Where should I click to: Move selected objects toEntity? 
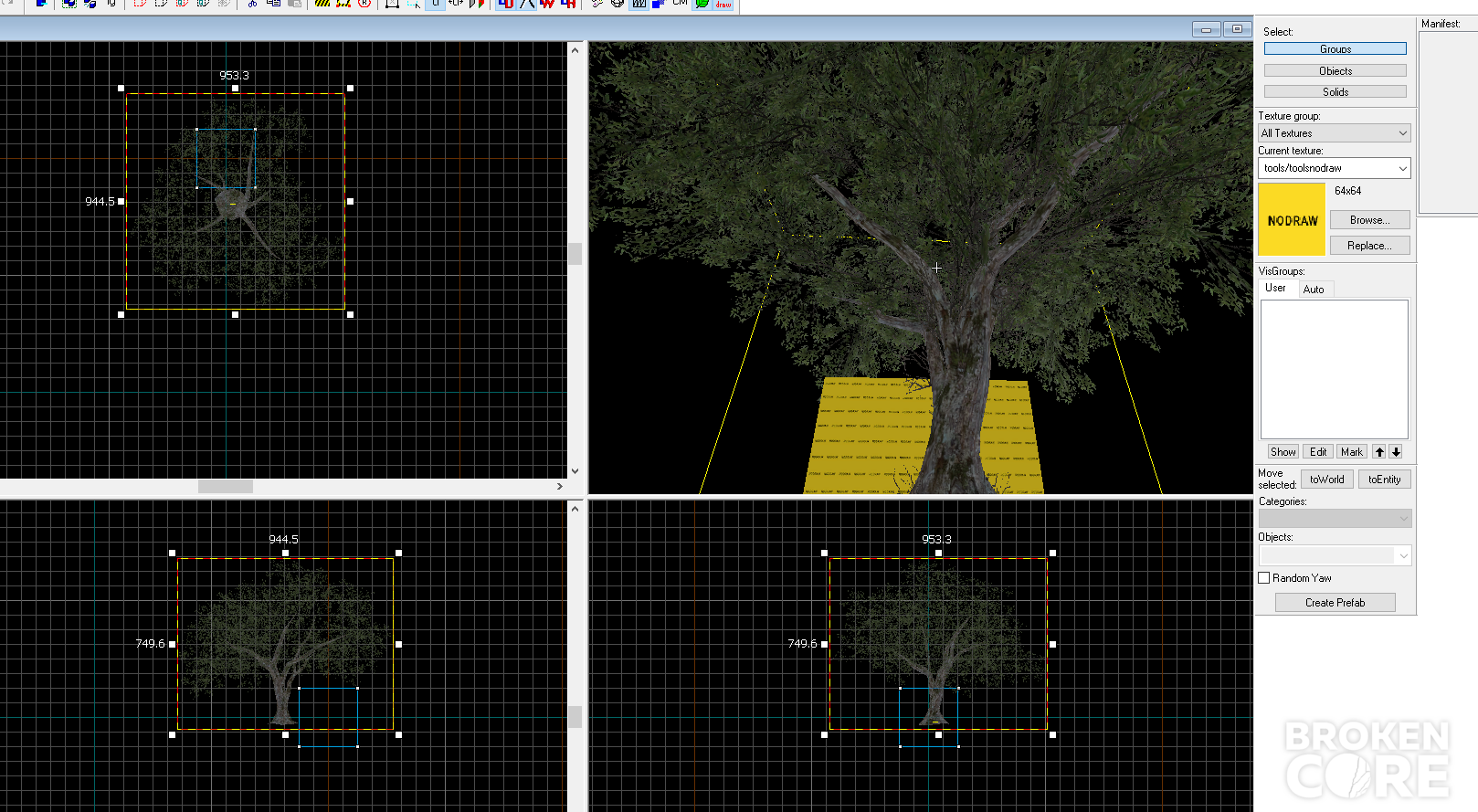[x=1384, y=480]
